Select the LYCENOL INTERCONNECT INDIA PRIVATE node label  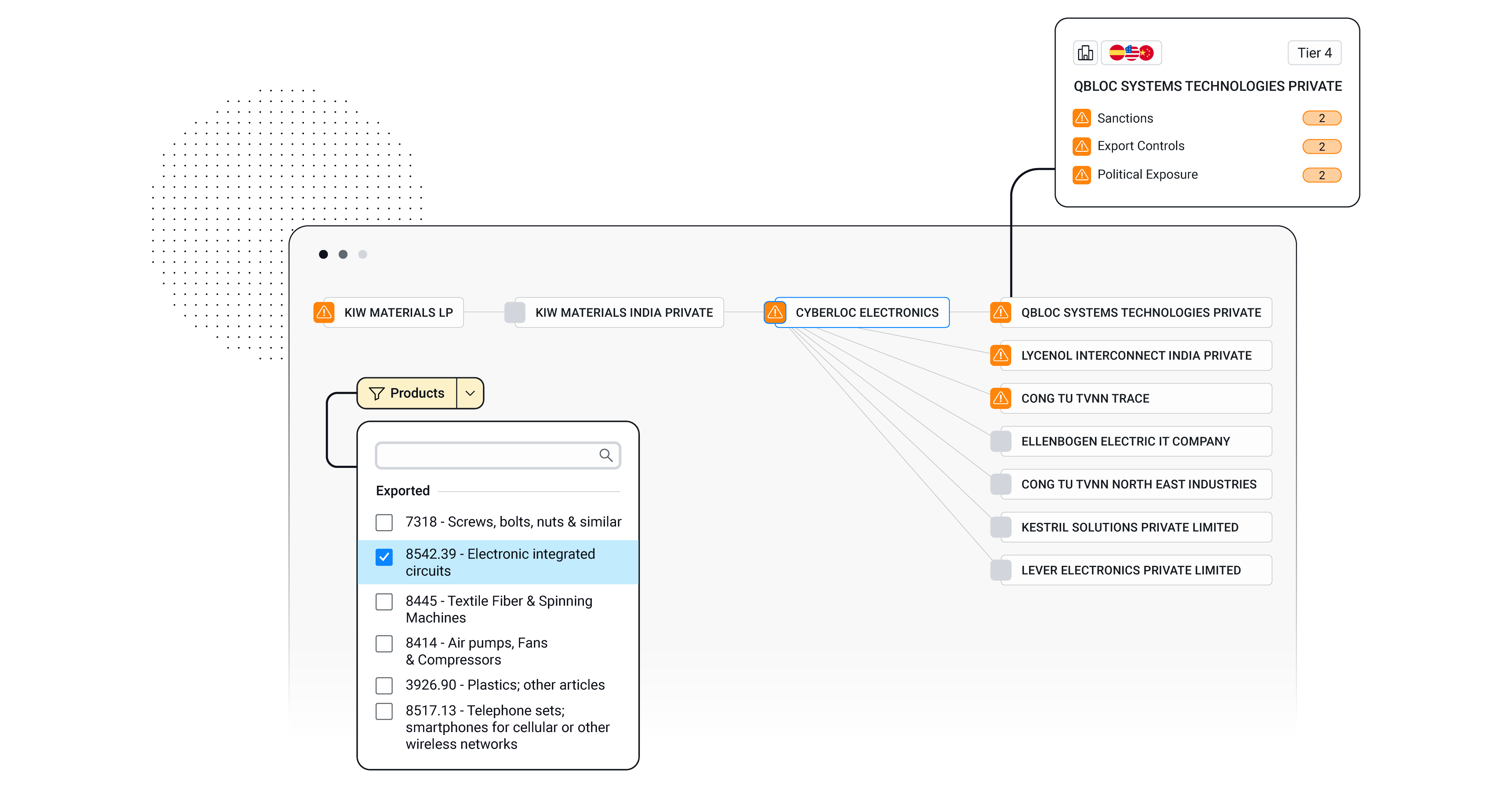coord(1136,355)
